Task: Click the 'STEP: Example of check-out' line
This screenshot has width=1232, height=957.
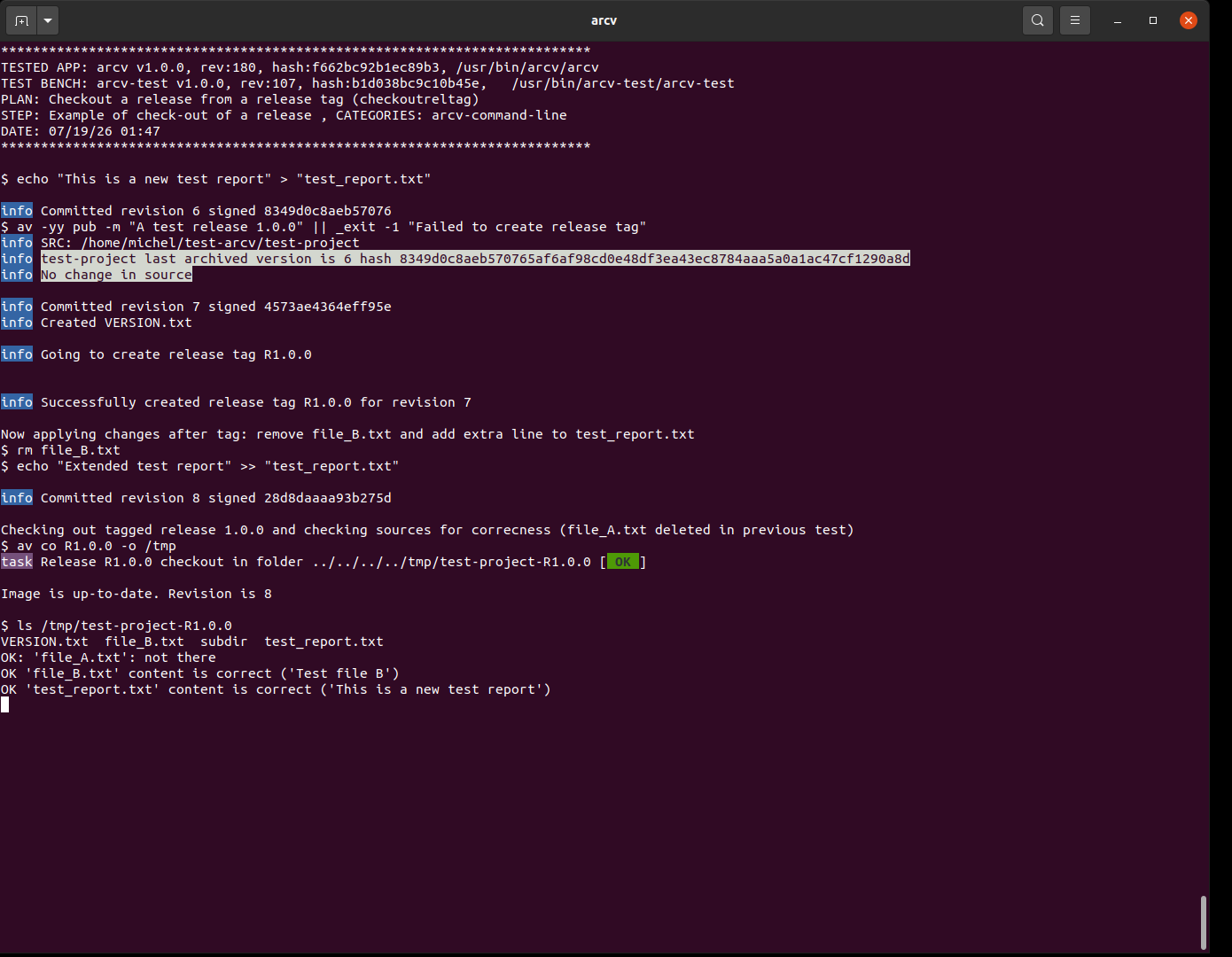Action: click(x=284, y=115)
